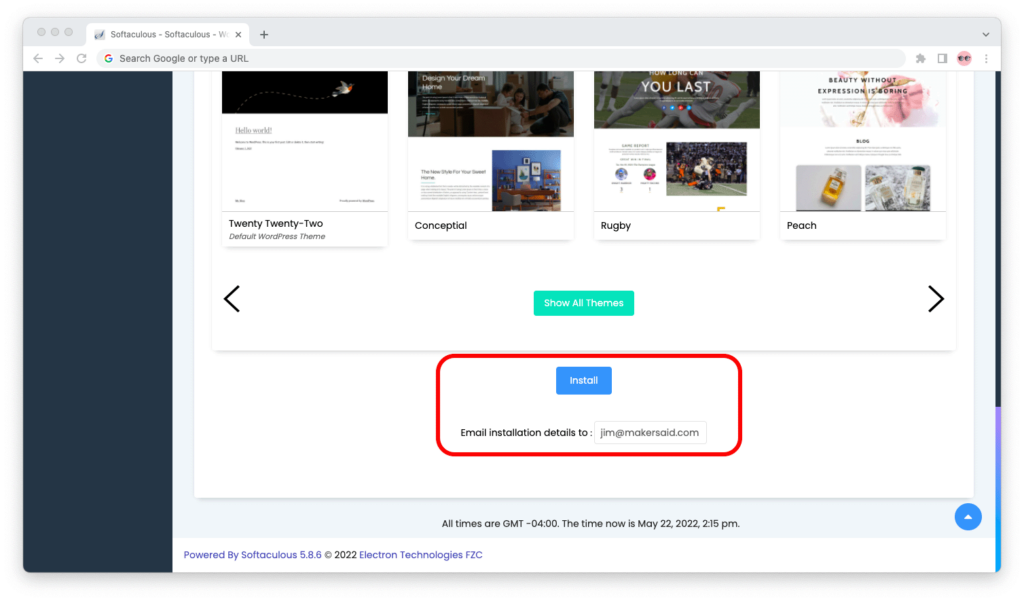
Task: Click the "Email installation details to" label
Action: point(526,432)
